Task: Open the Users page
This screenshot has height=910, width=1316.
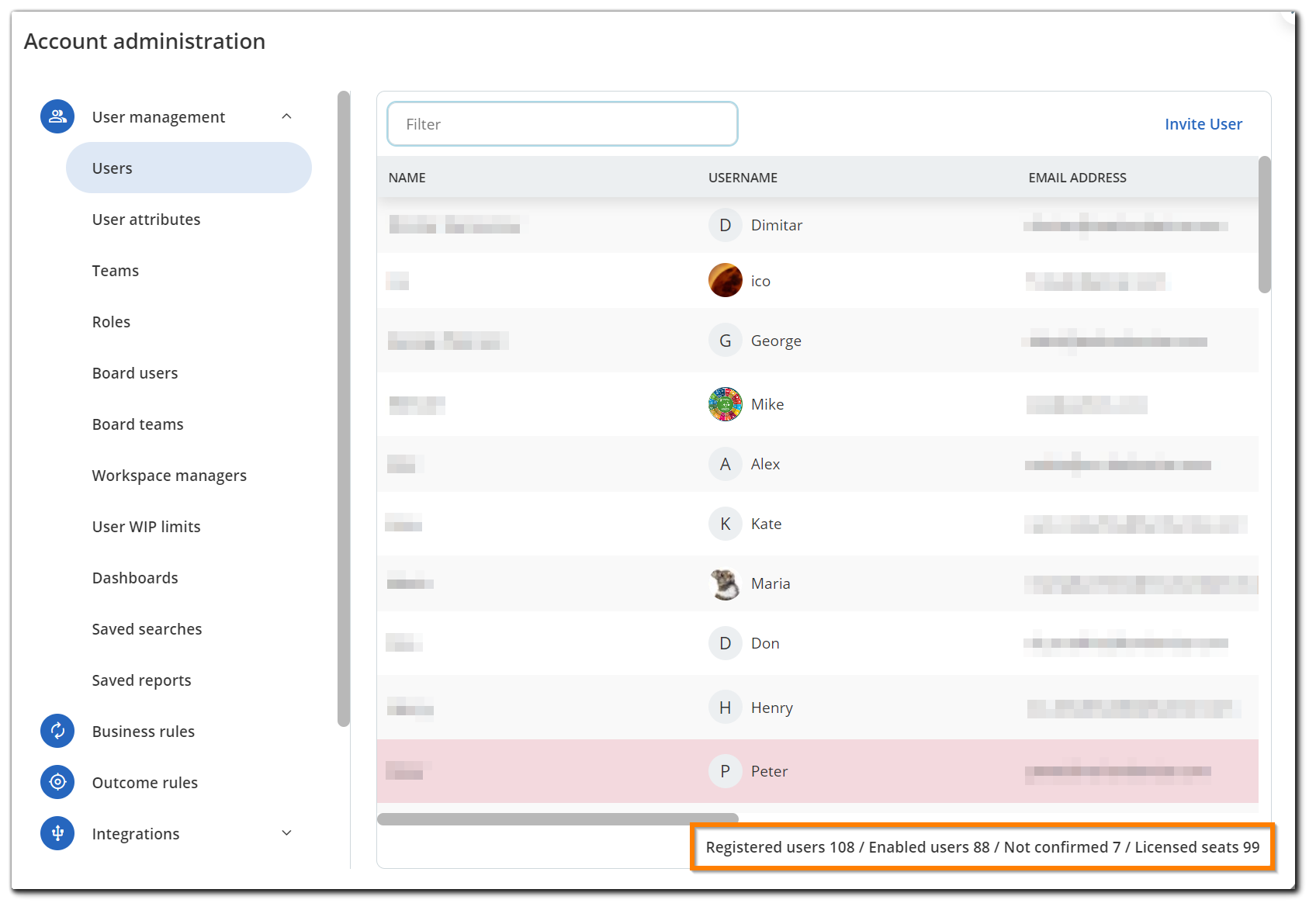Action: click(x=189, y=168)
